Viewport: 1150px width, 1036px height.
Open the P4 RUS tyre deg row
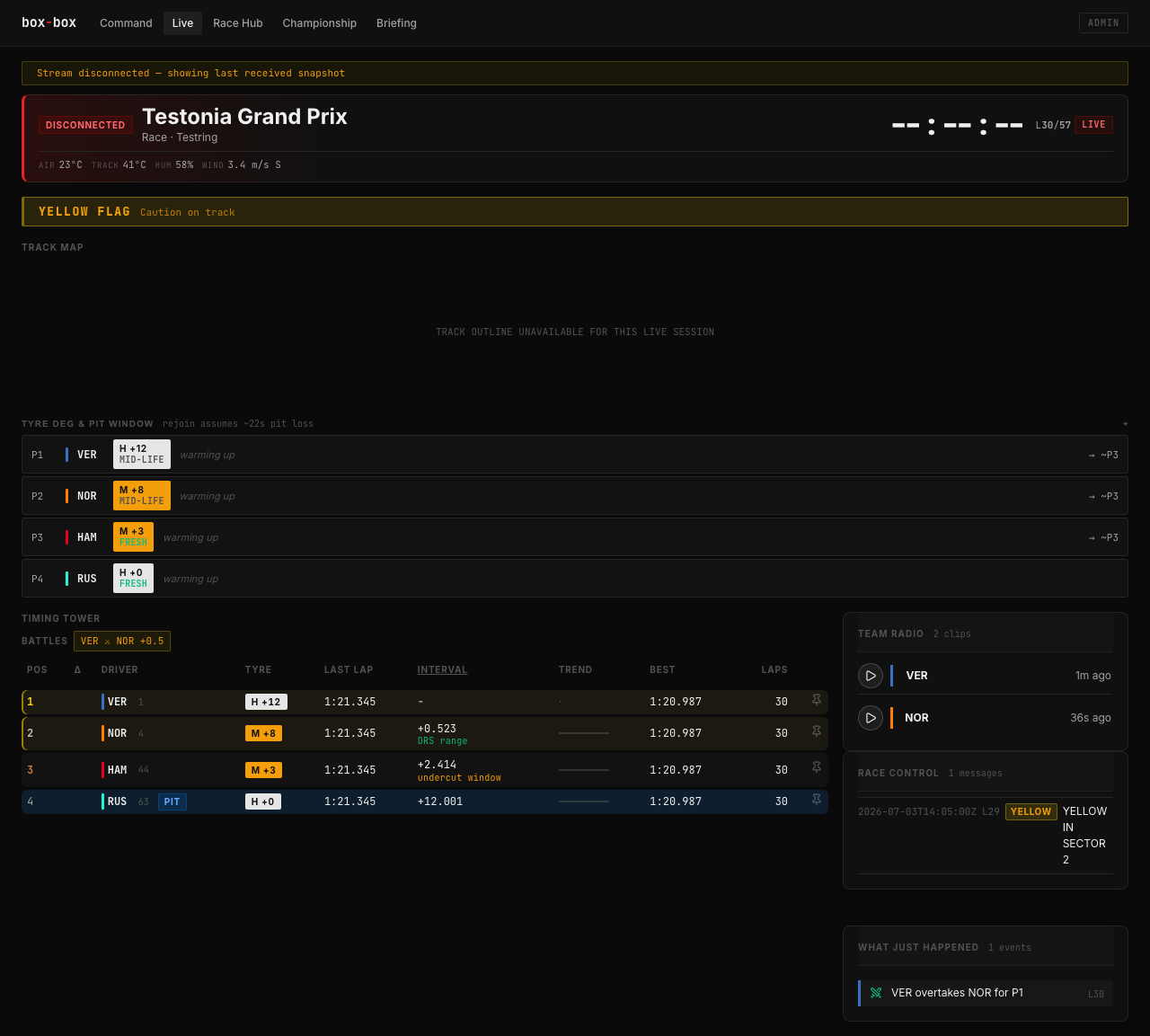[x=575, y=579]
